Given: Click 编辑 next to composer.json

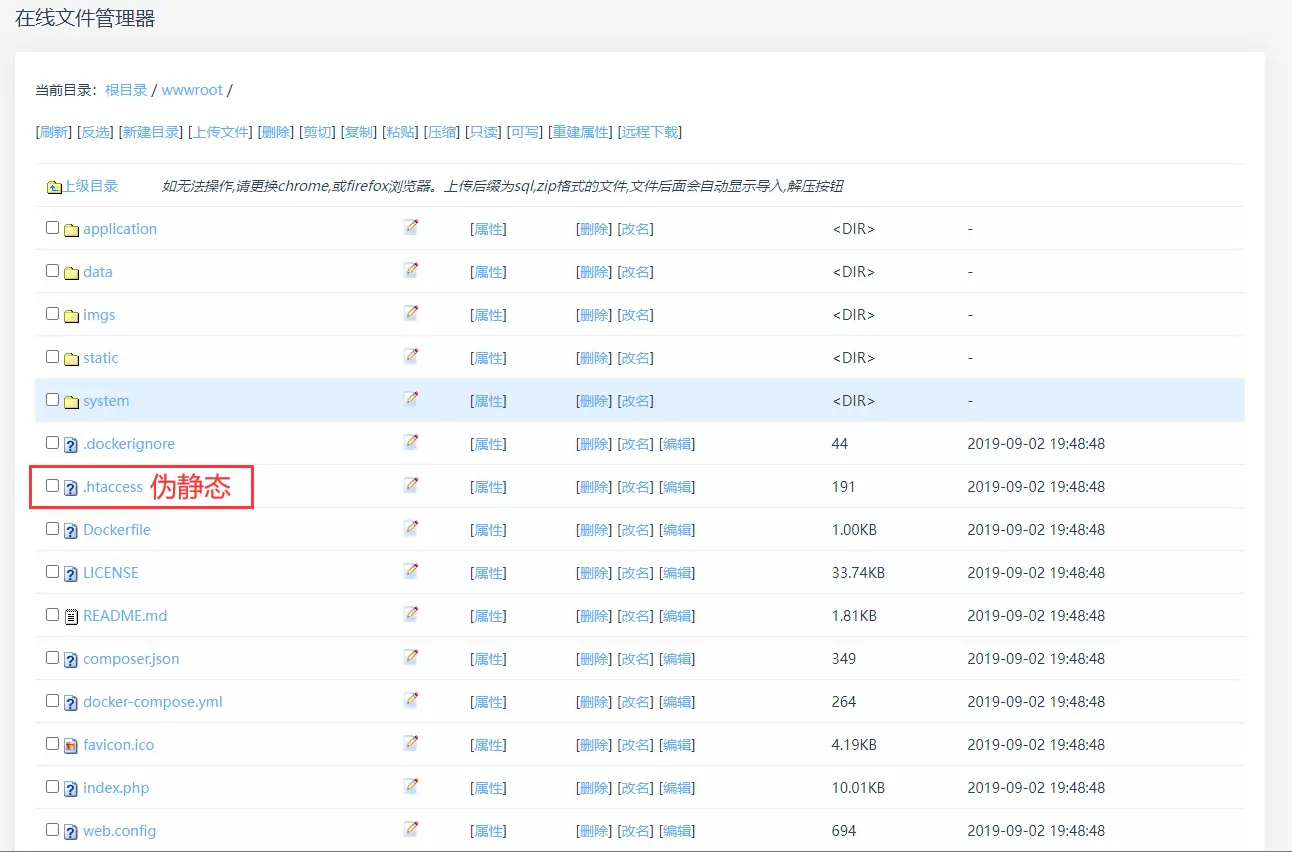Looking at the screenshot, I should click(677, 657).
